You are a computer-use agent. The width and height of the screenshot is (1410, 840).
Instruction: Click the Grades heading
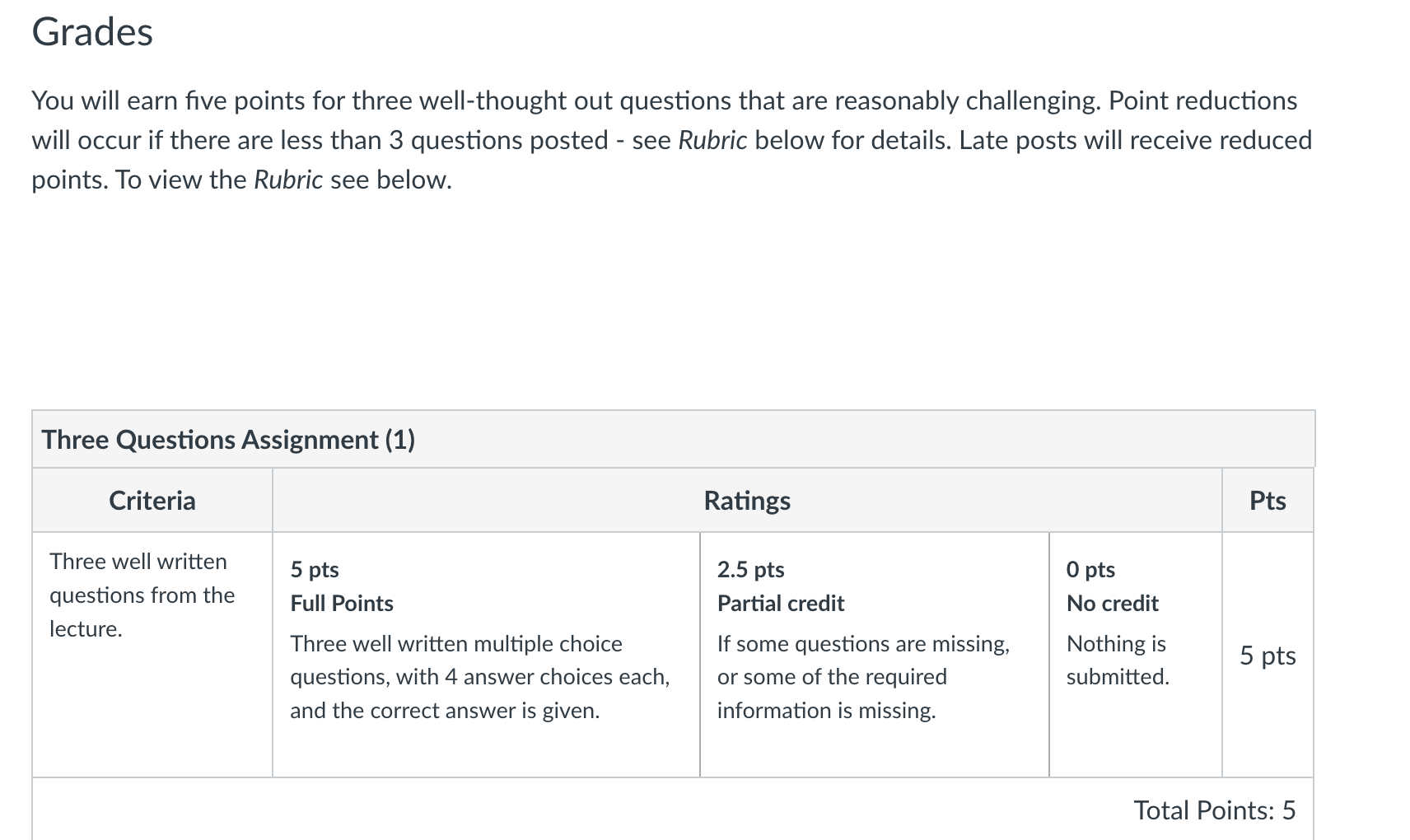click(92, 33)
